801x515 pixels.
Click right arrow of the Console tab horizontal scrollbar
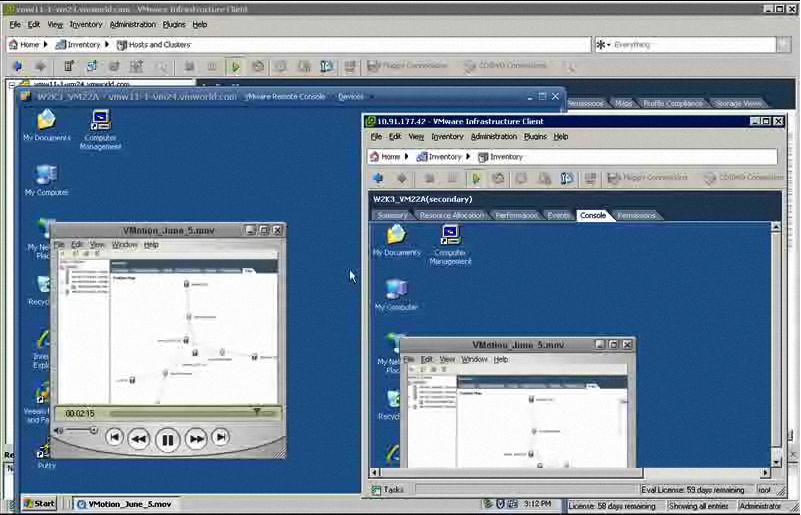(x=766, y=473)
